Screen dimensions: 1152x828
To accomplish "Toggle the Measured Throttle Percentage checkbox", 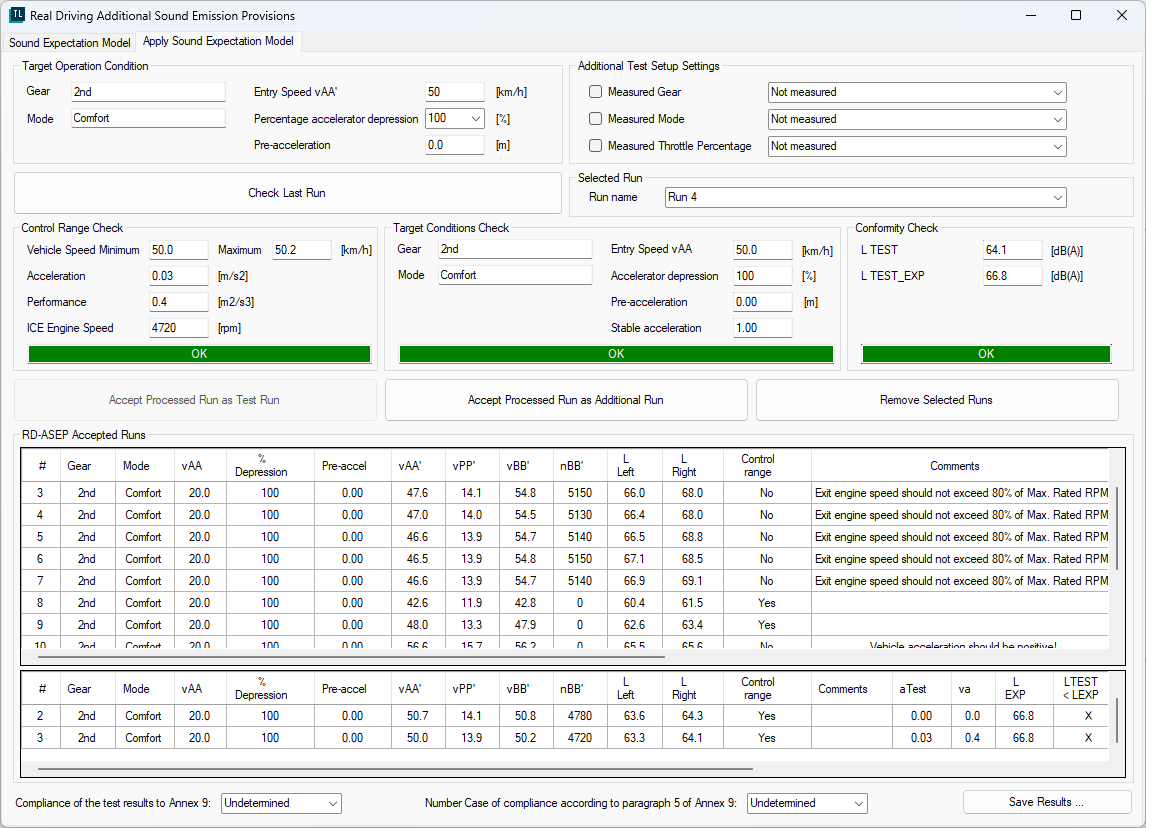I will click(596, 146).
